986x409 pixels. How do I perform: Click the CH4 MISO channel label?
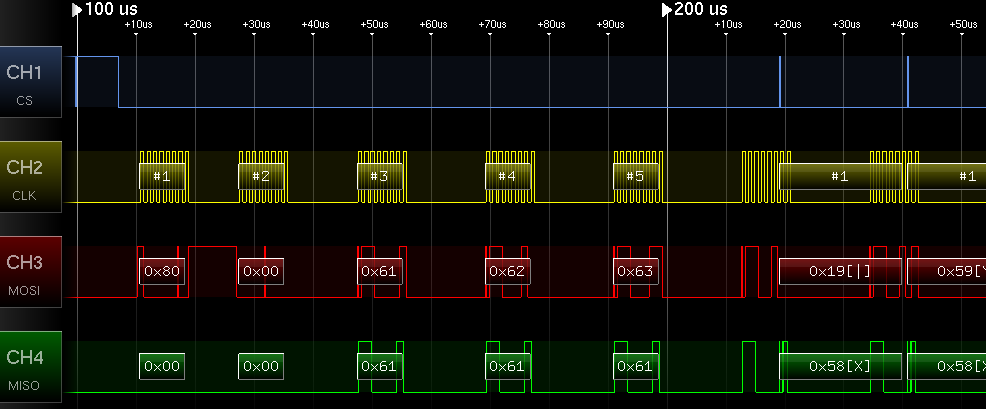(x=33, y=366)
